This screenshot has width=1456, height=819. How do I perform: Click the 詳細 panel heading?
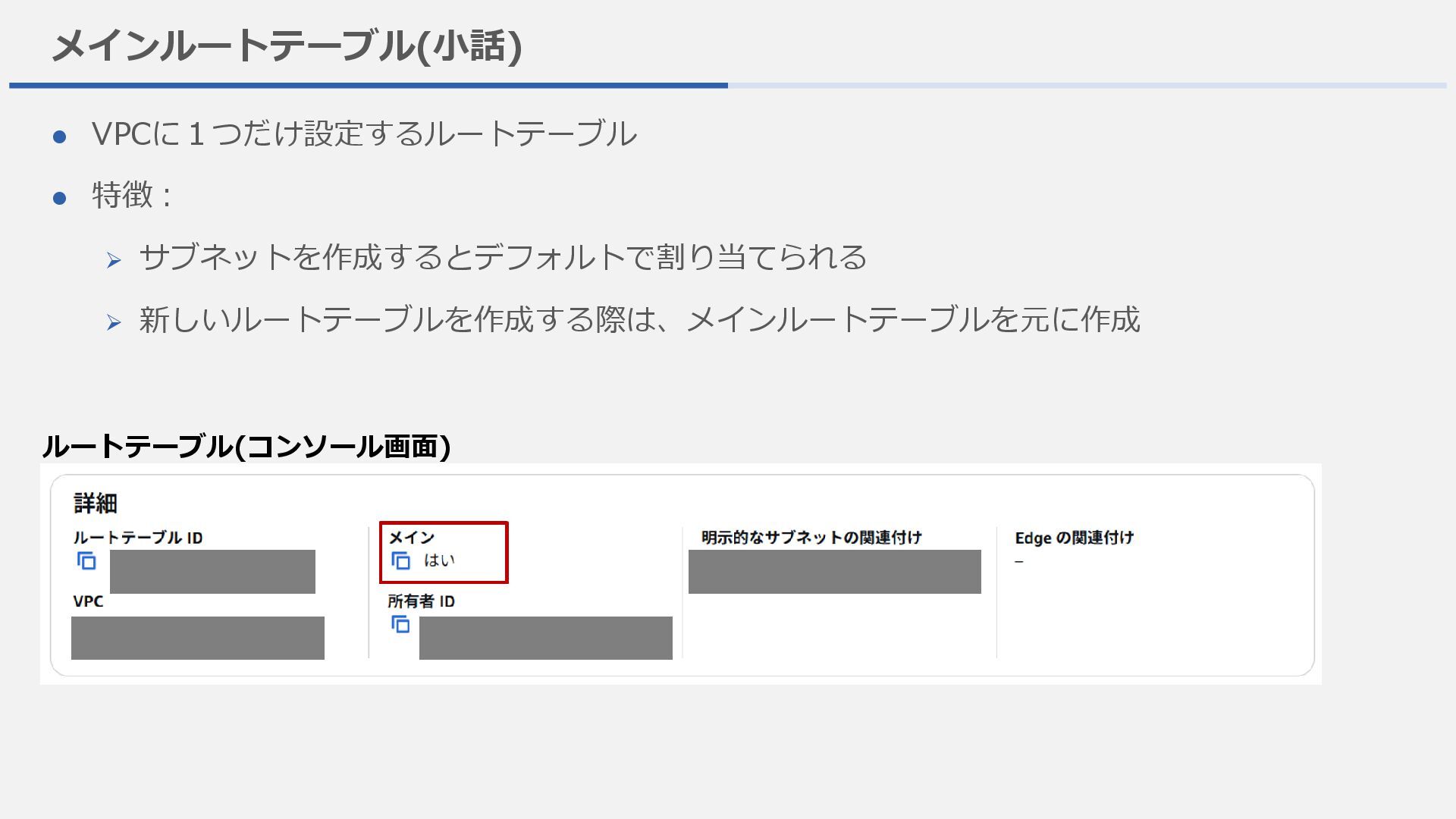96,504
